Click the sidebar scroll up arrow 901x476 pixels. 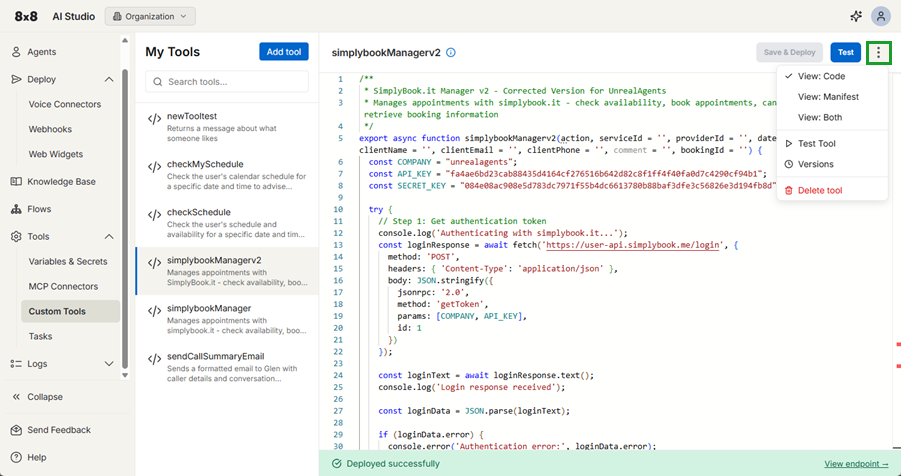pyautogui.click(x=125, y=40)
